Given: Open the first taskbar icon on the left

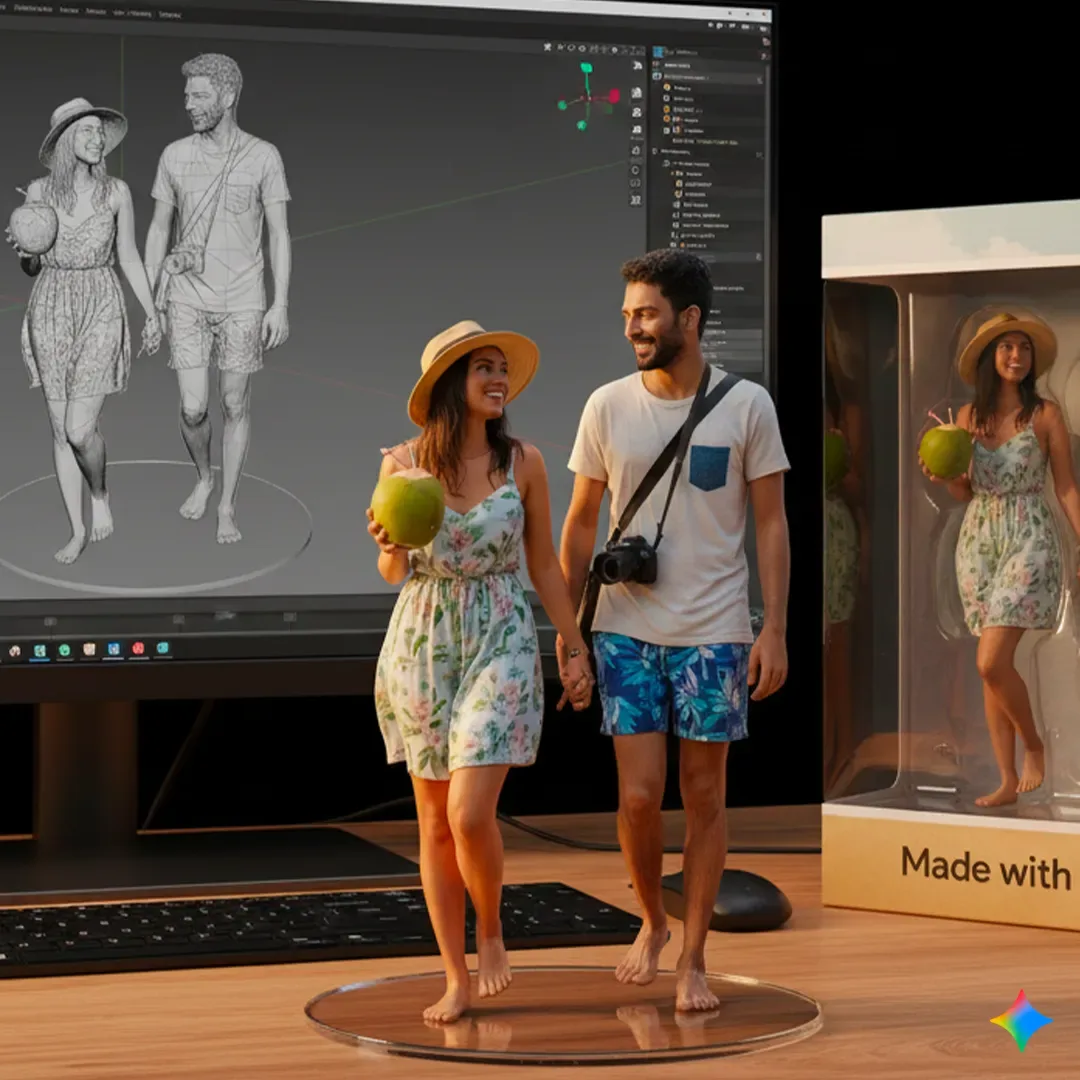Looking at the screenshot, I should point(15,651).
